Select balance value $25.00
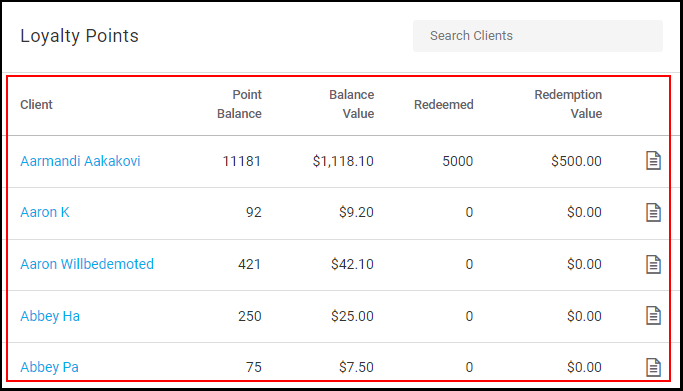683x391 pixels. coord(352,316)
